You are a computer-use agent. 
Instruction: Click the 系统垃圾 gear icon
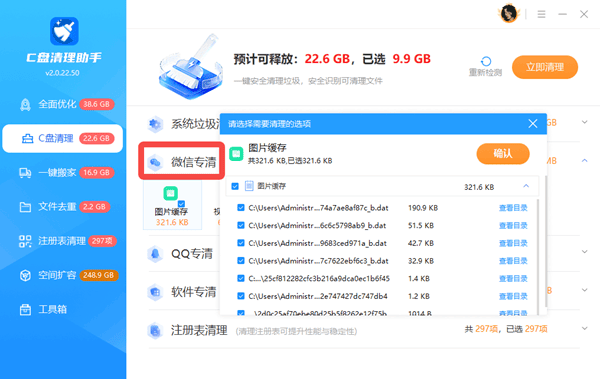point(155,124)
